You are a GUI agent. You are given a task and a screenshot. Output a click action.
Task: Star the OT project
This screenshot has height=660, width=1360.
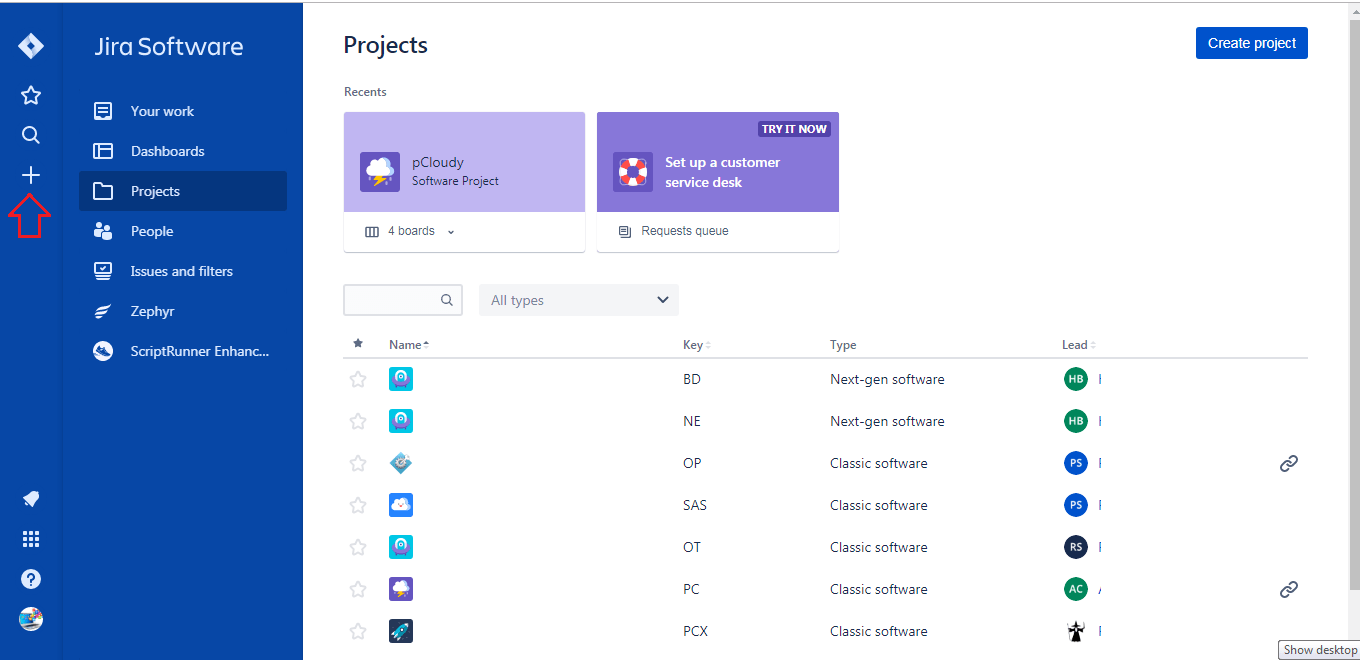click(x=358, y=547)
